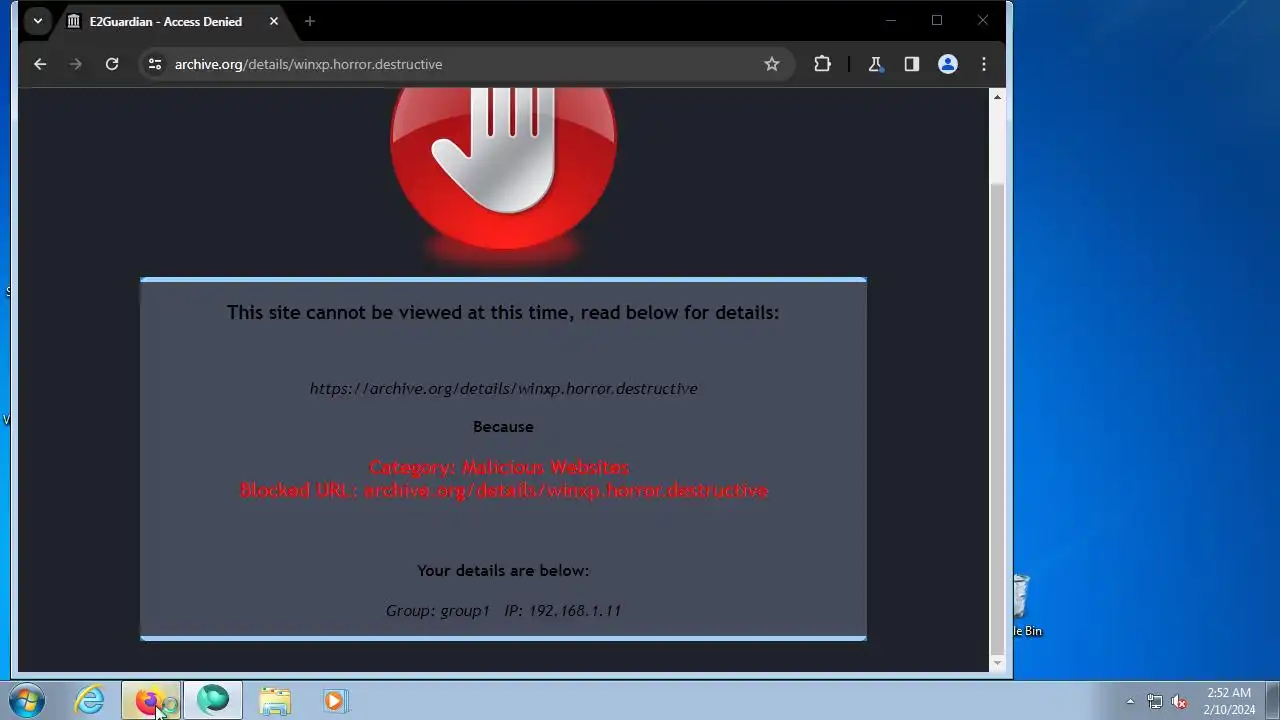
Task: Reload the blocked archive.org page
Action: tap(112, 64)
